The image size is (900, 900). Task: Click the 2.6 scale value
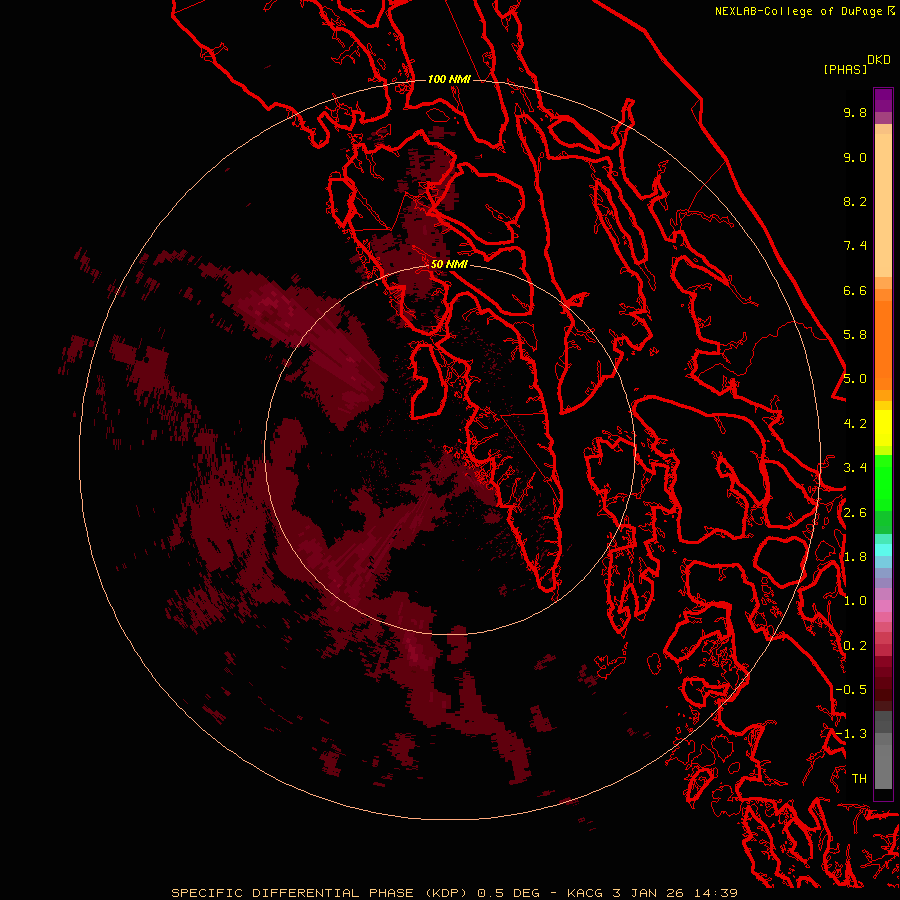[855, 513]
